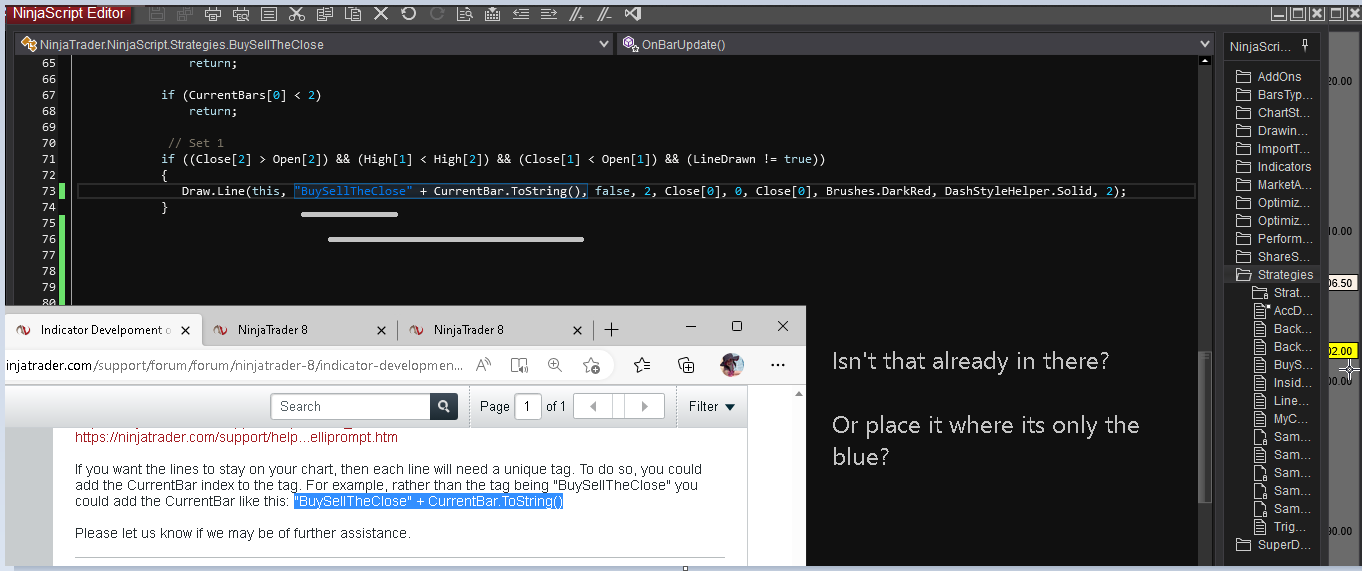Click the browser Zoom magnifier icon
This screenshot has height=571, width=1362.
coord(554,365)
